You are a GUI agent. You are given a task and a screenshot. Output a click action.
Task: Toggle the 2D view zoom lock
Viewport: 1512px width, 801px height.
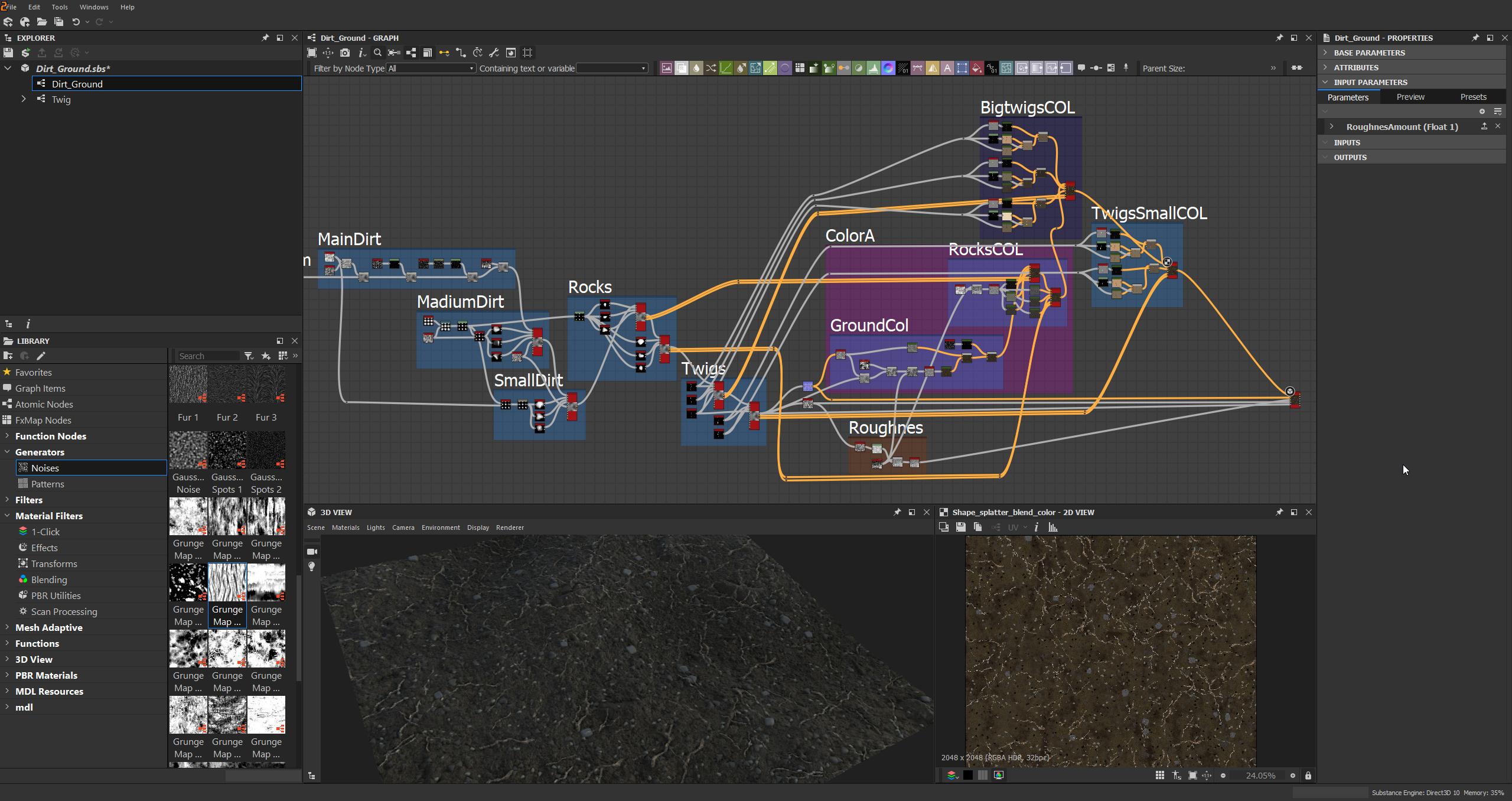[1308, 776]
